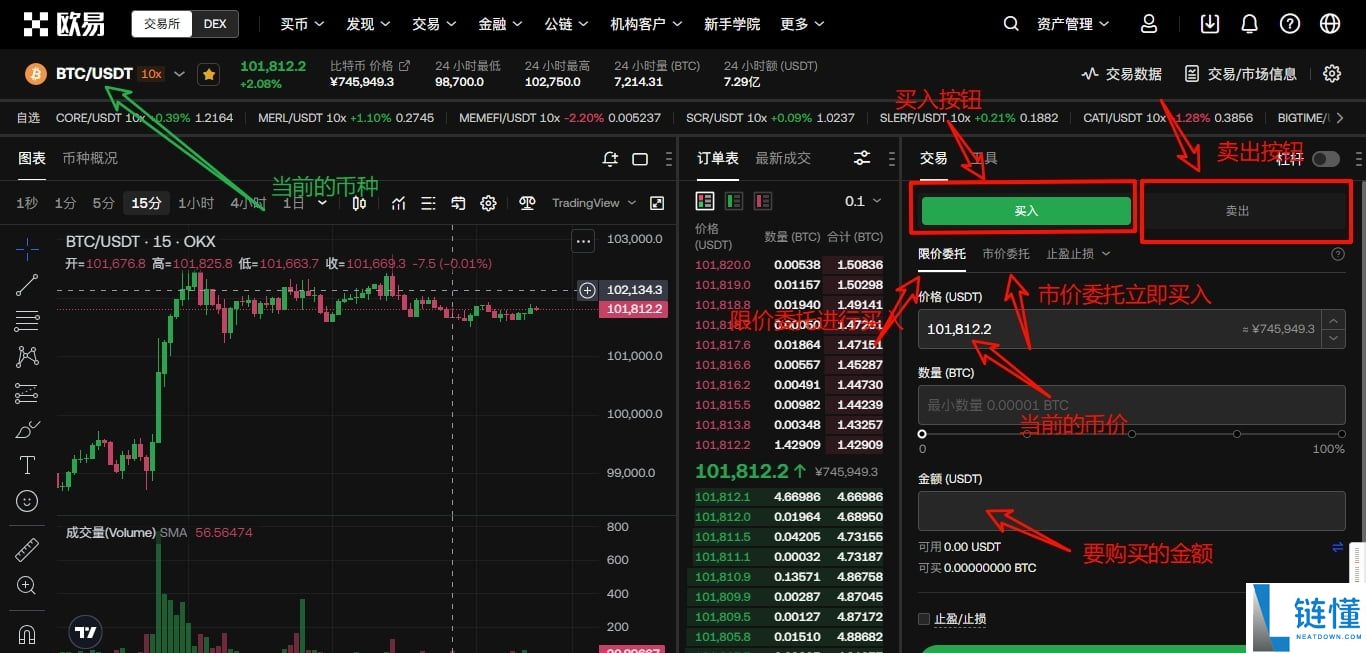Image resolution: width=1366 pixels, height=653 pixels.
Task: Open chart settings gear in chart toolbar
Action: click(488, 203)
